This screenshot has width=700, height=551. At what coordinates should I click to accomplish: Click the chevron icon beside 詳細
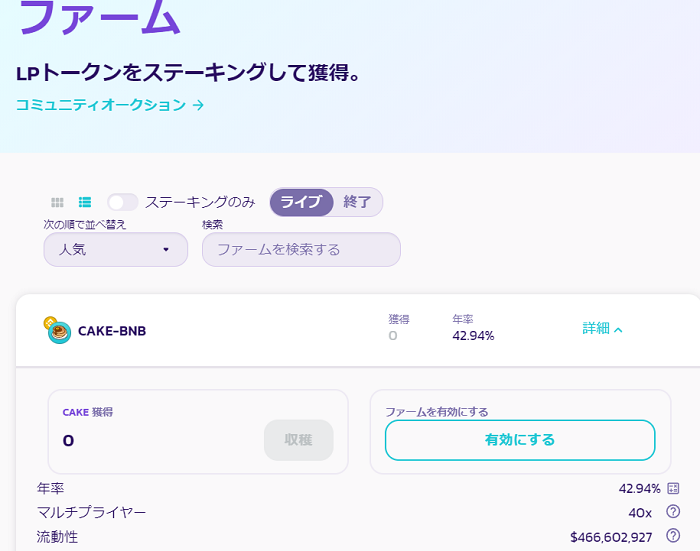tap(618, 330)
